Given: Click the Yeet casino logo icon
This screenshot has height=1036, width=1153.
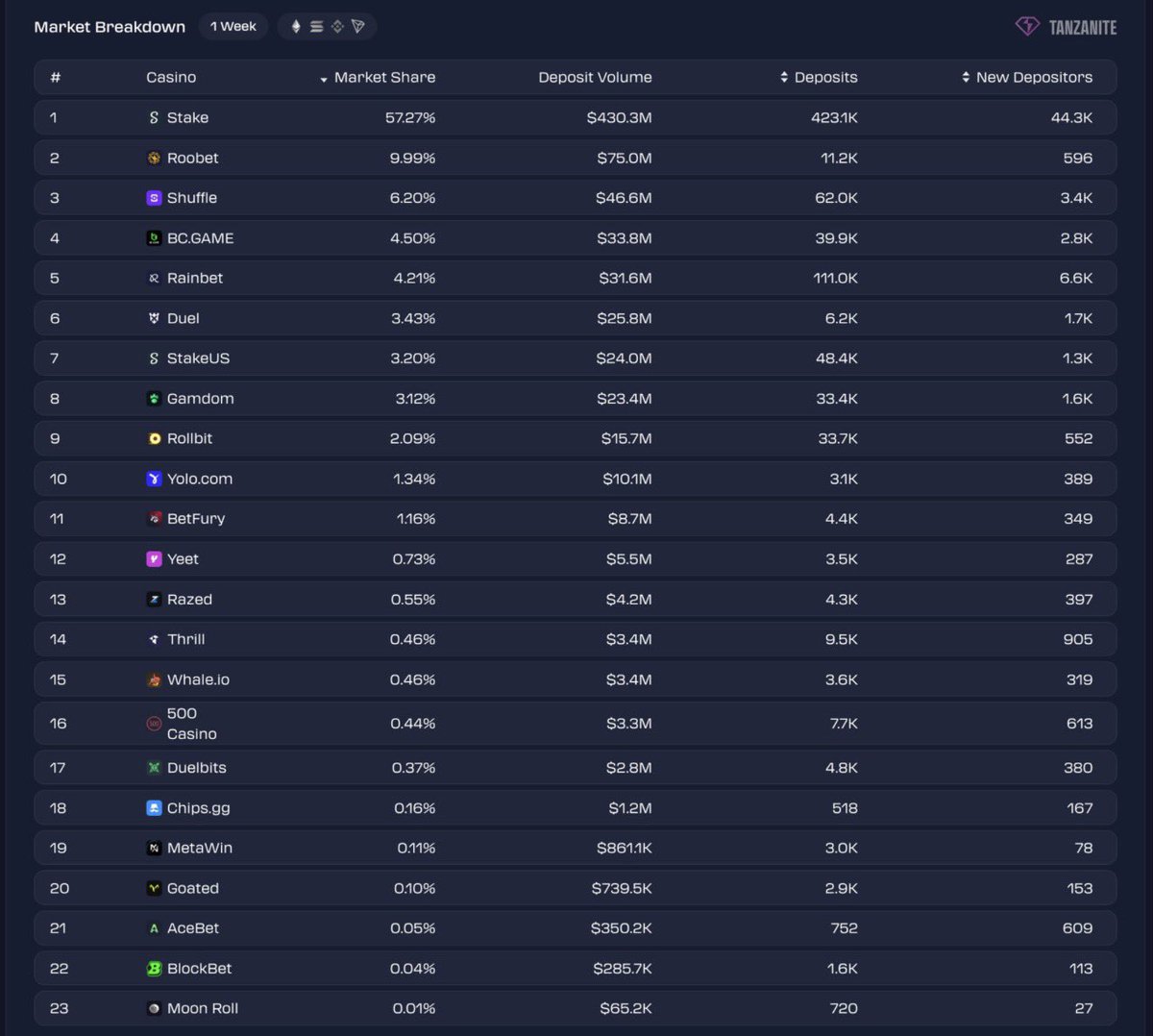Looking at the screenshot, I should [154, 559].
